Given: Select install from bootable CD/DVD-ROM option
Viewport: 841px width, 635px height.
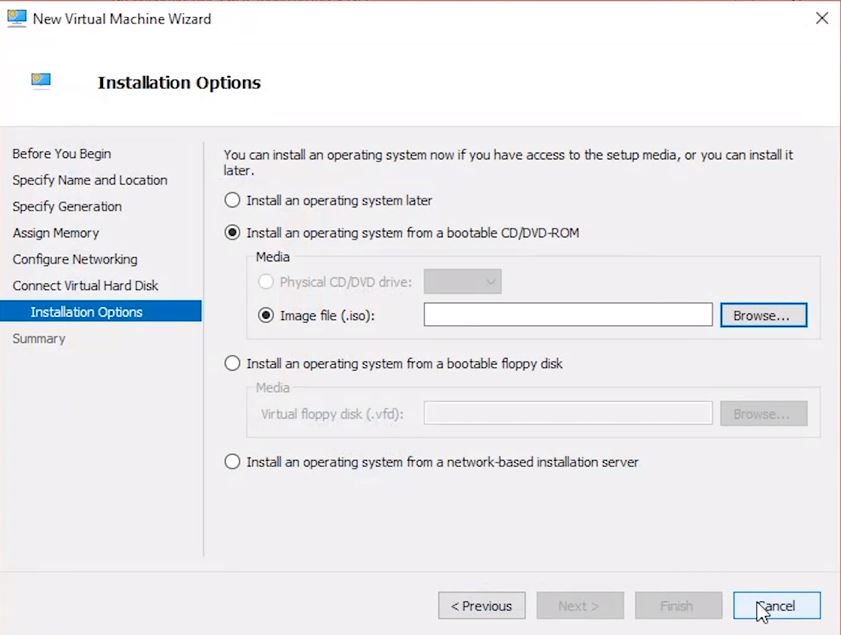Looking at the screenshot, I should coord(233,233).
